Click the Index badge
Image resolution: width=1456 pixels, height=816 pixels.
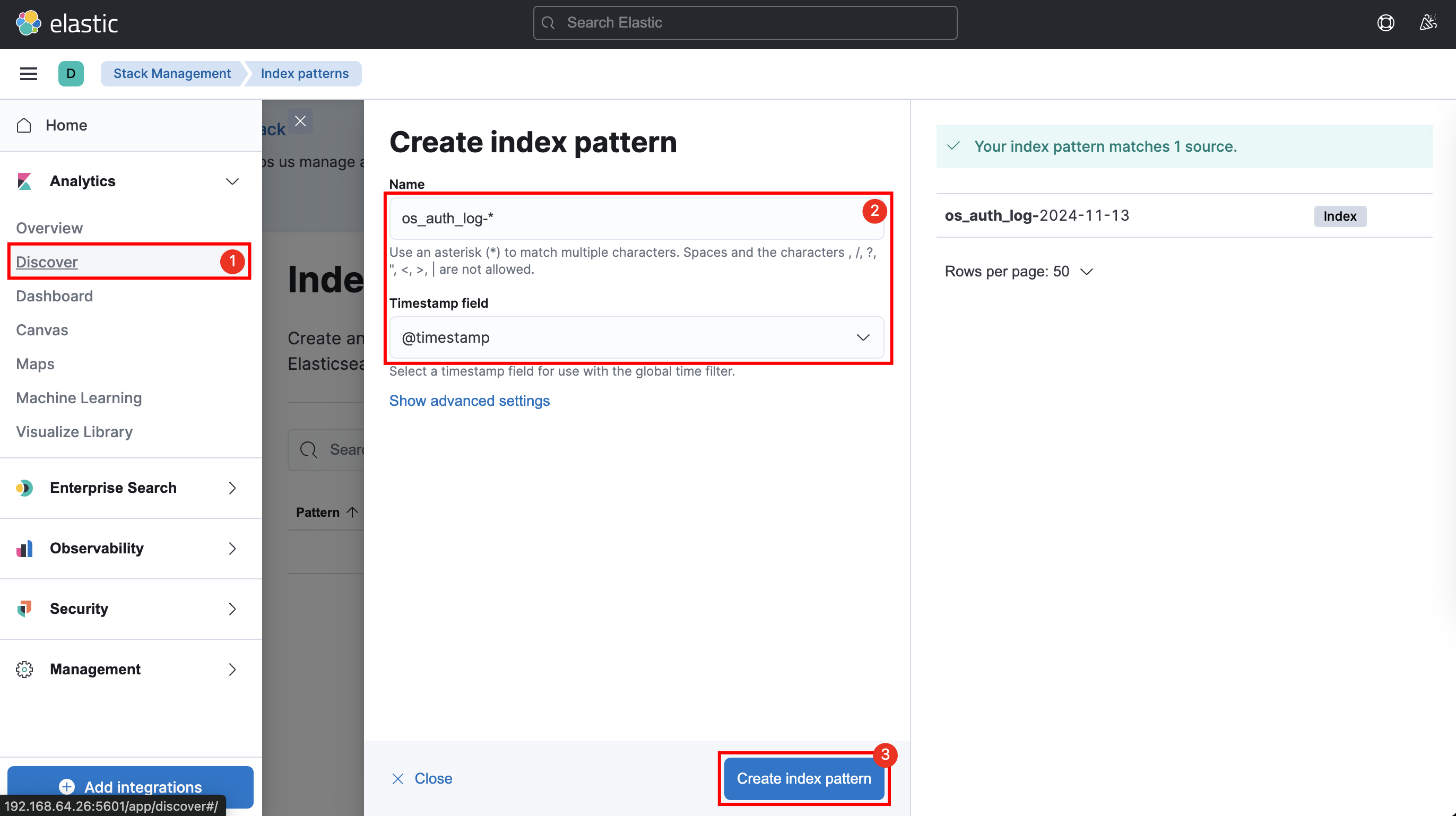pos(1340,216)
